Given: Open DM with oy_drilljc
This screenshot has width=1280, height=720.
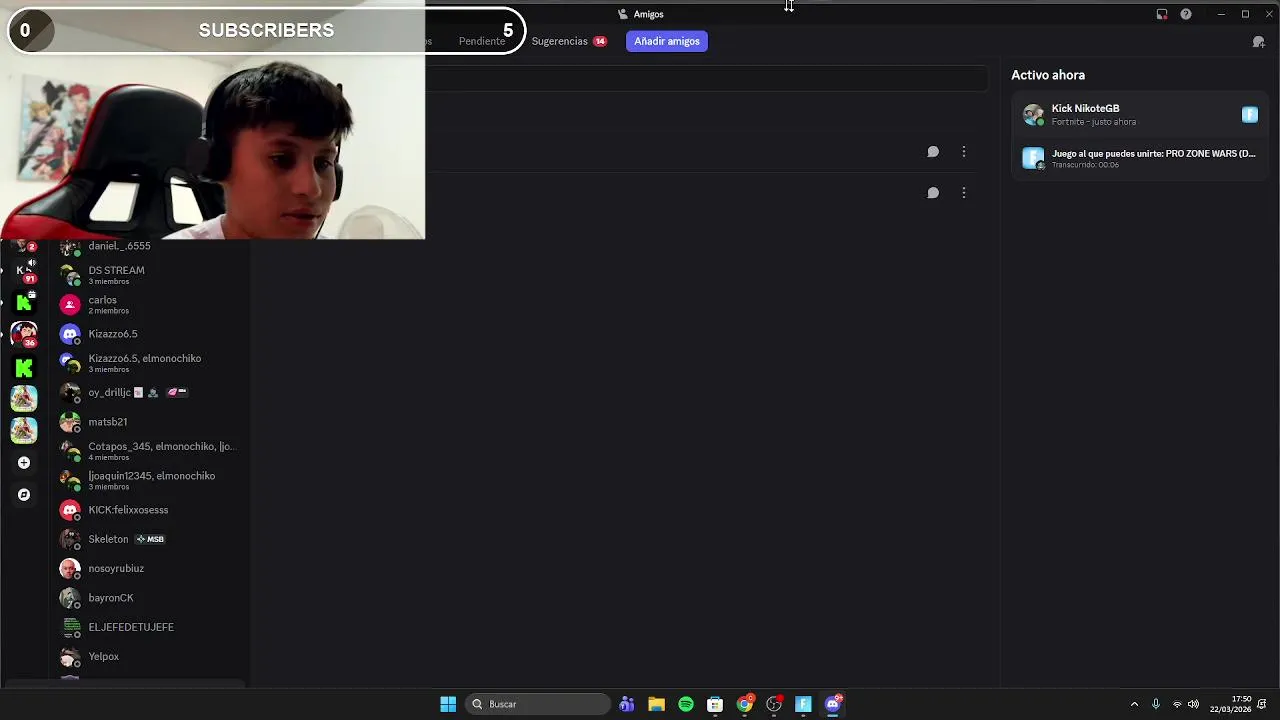Looking at the screenshot, I should [148, 393].
